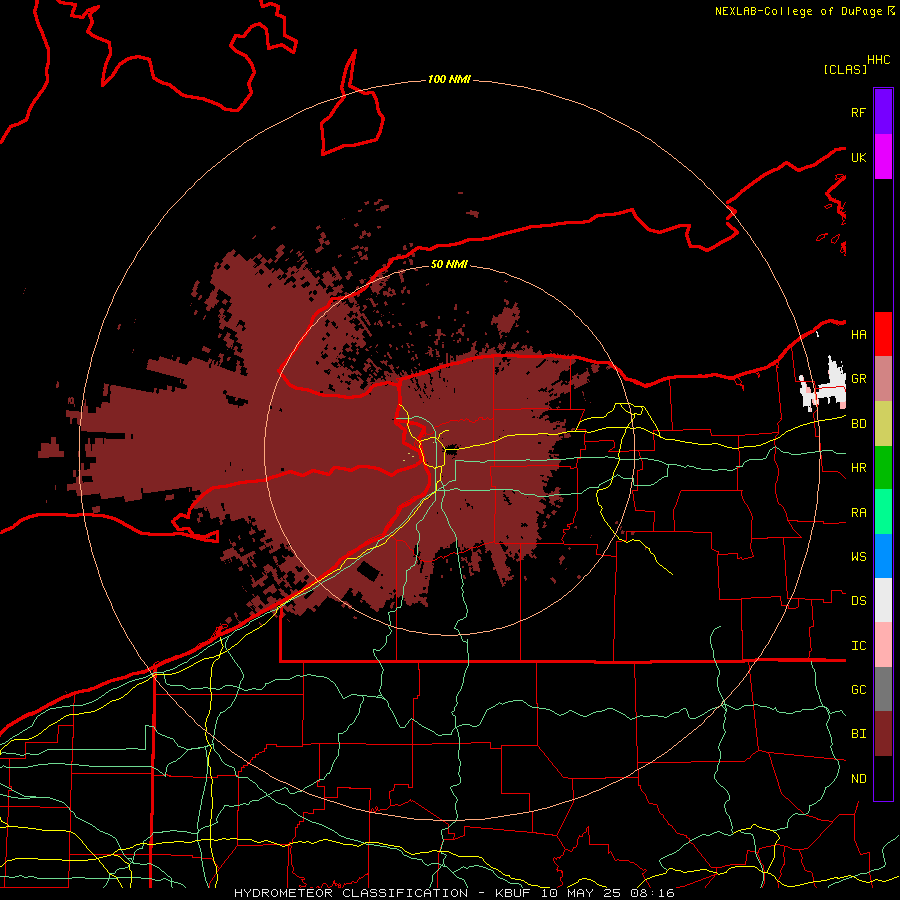Click the HA legend label
The width and height of the screenshot is (900, 900).
click(x=858, y=334)
